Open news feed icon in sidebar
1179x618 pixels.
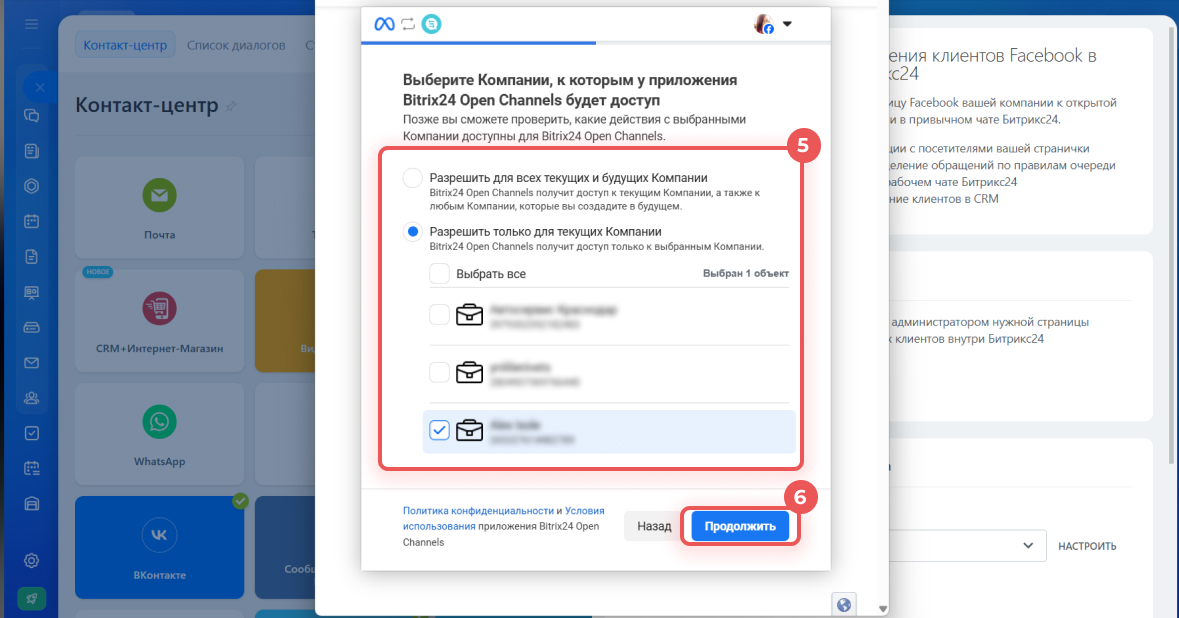click(32, 151)
